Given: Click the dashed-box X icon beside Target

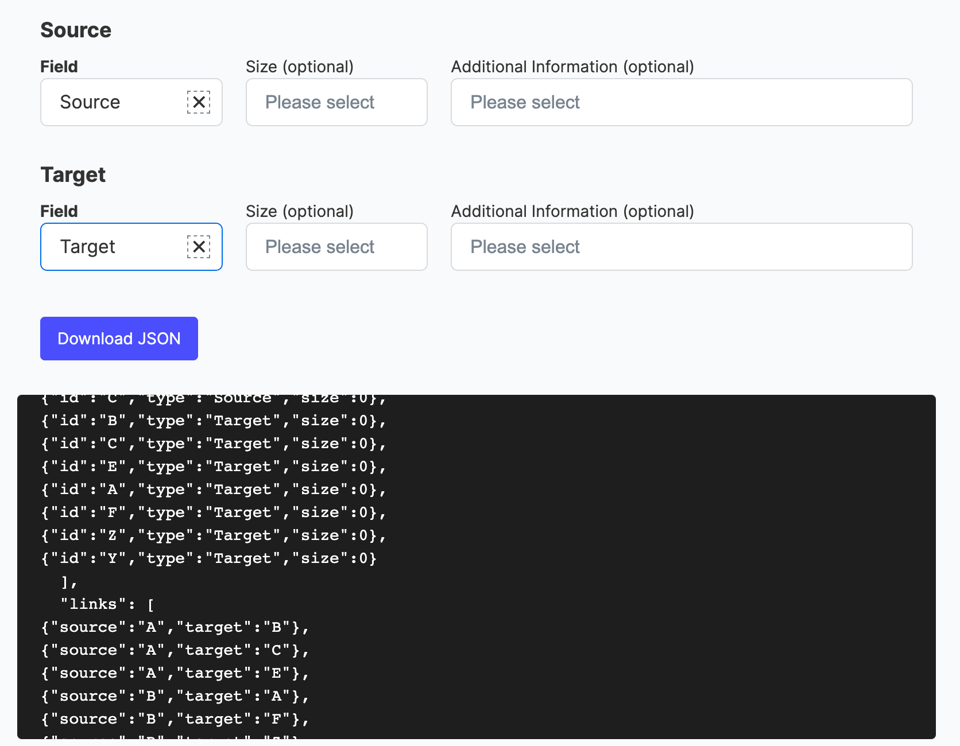Looking at the screenshot, I should click(x=199, y=246).
